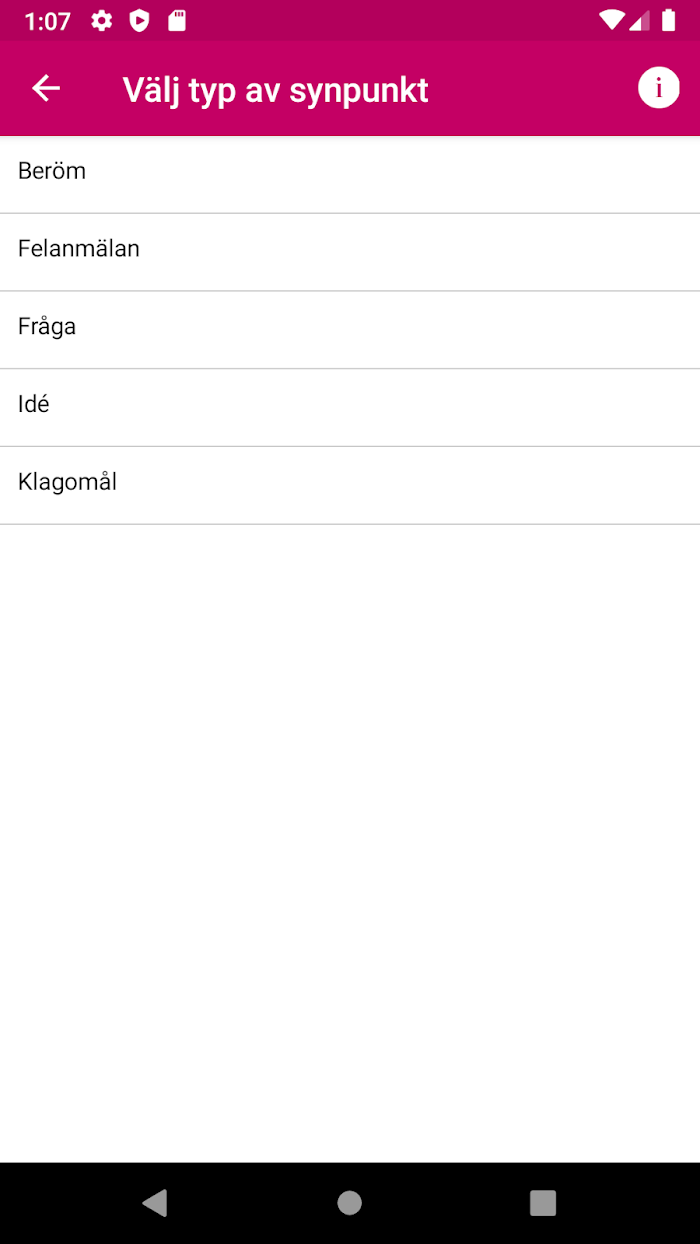Tap Android home circle navigation button
The width and height of the screenshot is (700, 1244).
coord(350,1202)
